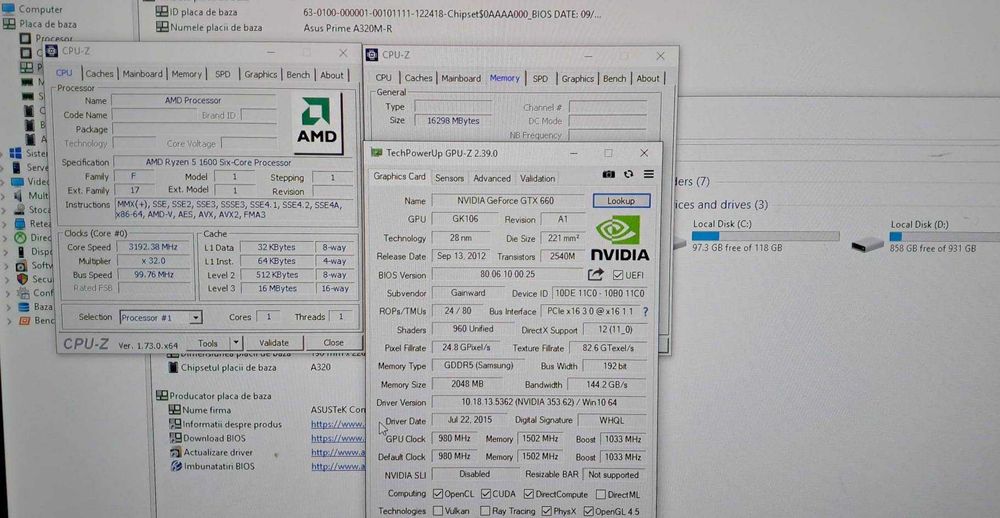Toggle the OpenGL 4.5 checkbox
Image resolution: width=1000 pixels, height=518 pixels.
click(x=589, y=511)
